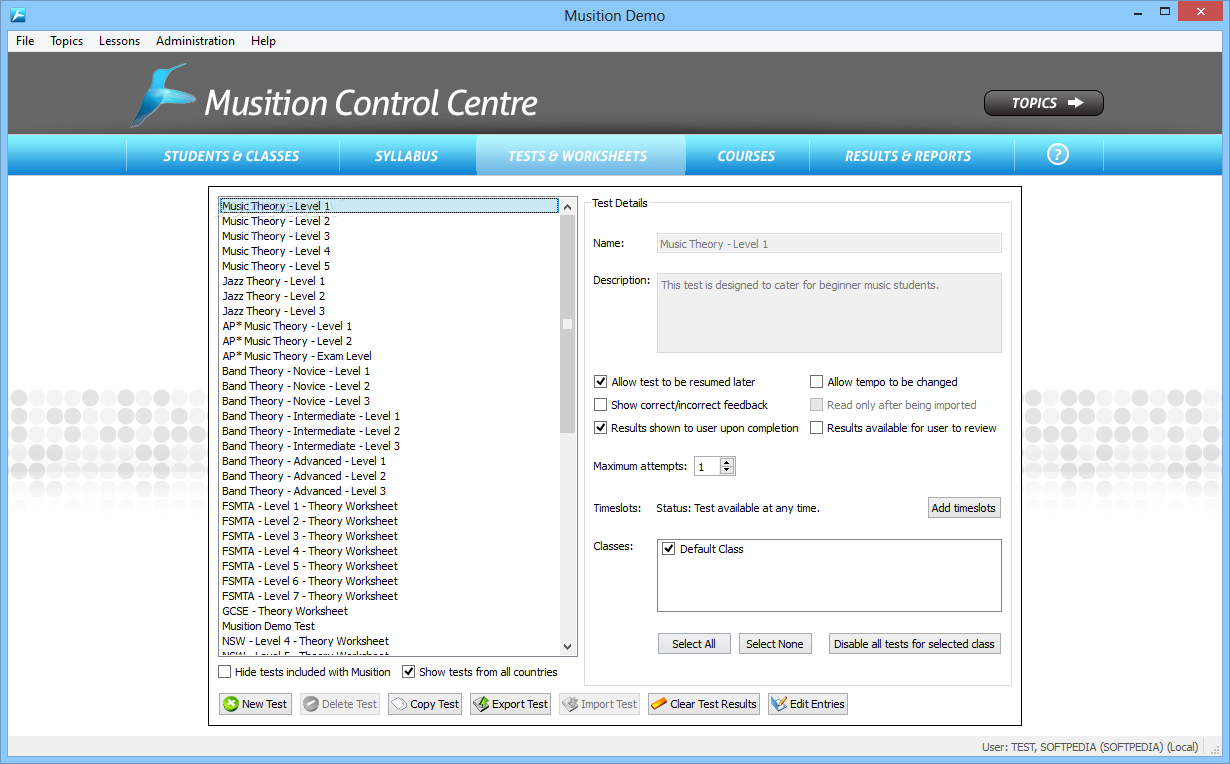
Task: Select Band Theory - Intermediate - Level 3
Action: pos(389,446)
